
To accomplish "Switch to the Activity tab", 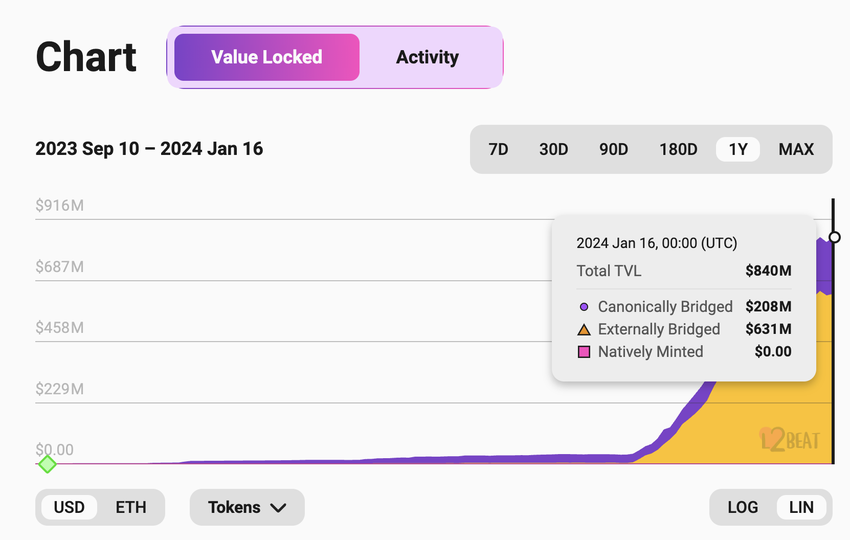I will coord(427,57).
